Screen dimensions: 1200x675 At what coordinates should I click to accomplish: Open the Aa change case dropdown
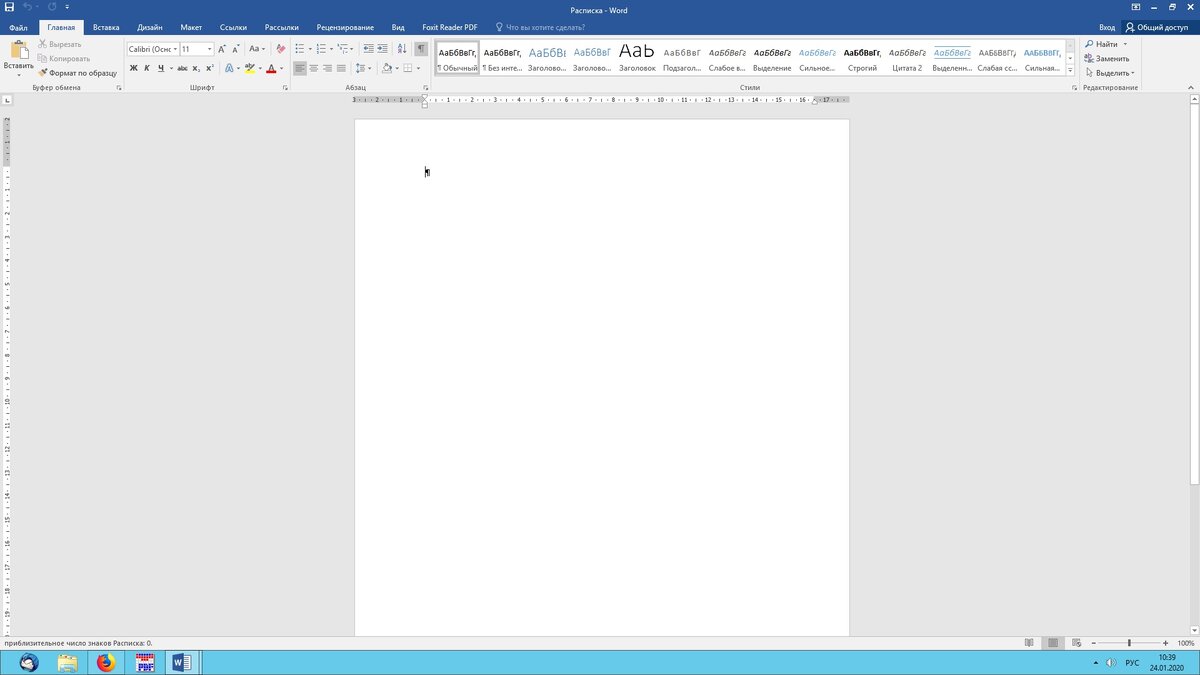click(257, 48)
